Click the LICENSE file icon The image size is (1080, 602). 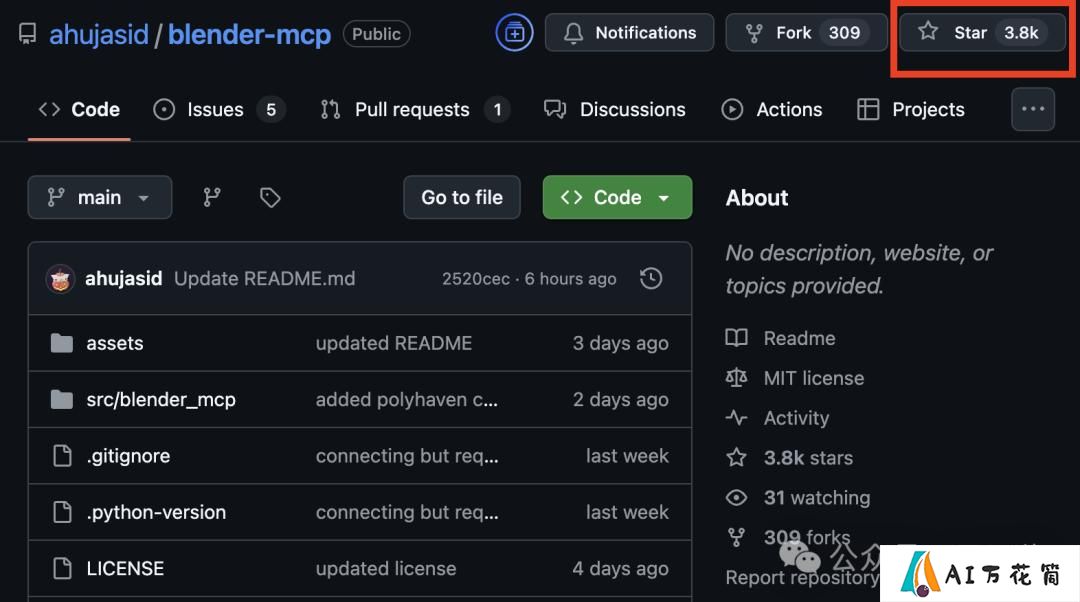[63, 569]
